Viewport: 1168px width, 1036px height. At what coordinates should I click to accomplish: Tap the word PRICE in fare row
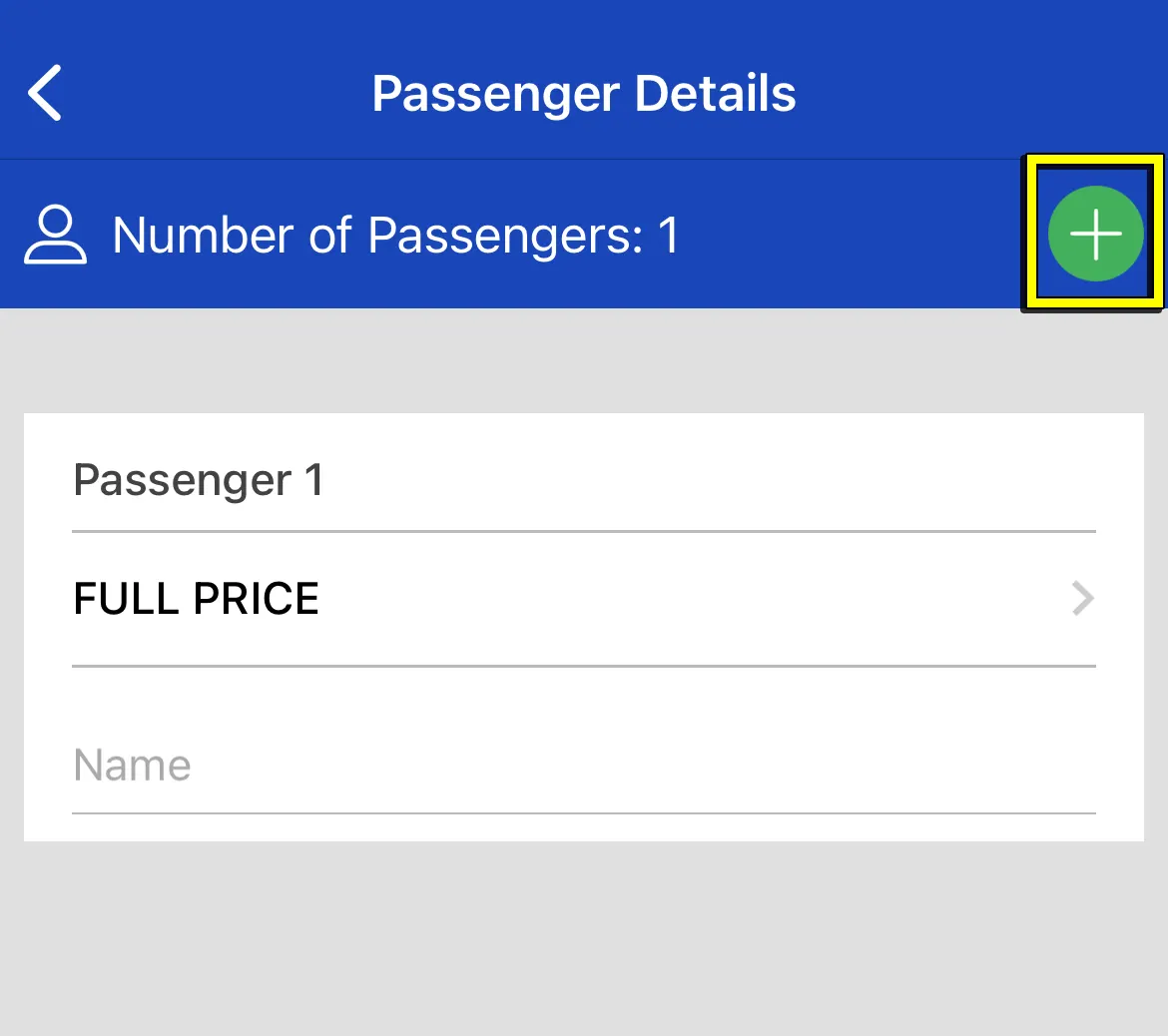pos(257,599)
